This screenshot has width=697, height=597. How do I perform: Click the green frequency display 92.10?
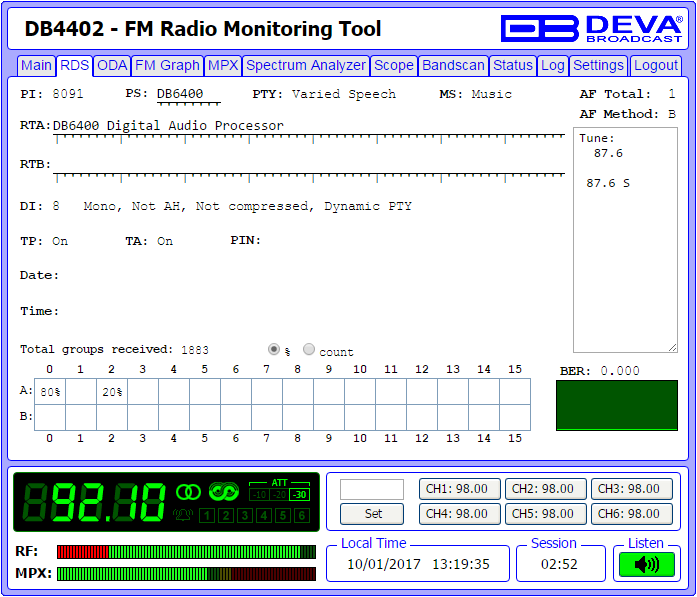95,502
